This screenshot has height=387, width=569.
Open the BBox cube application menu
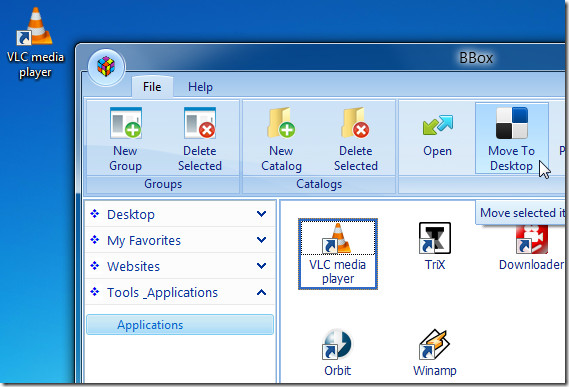(106, 68)
